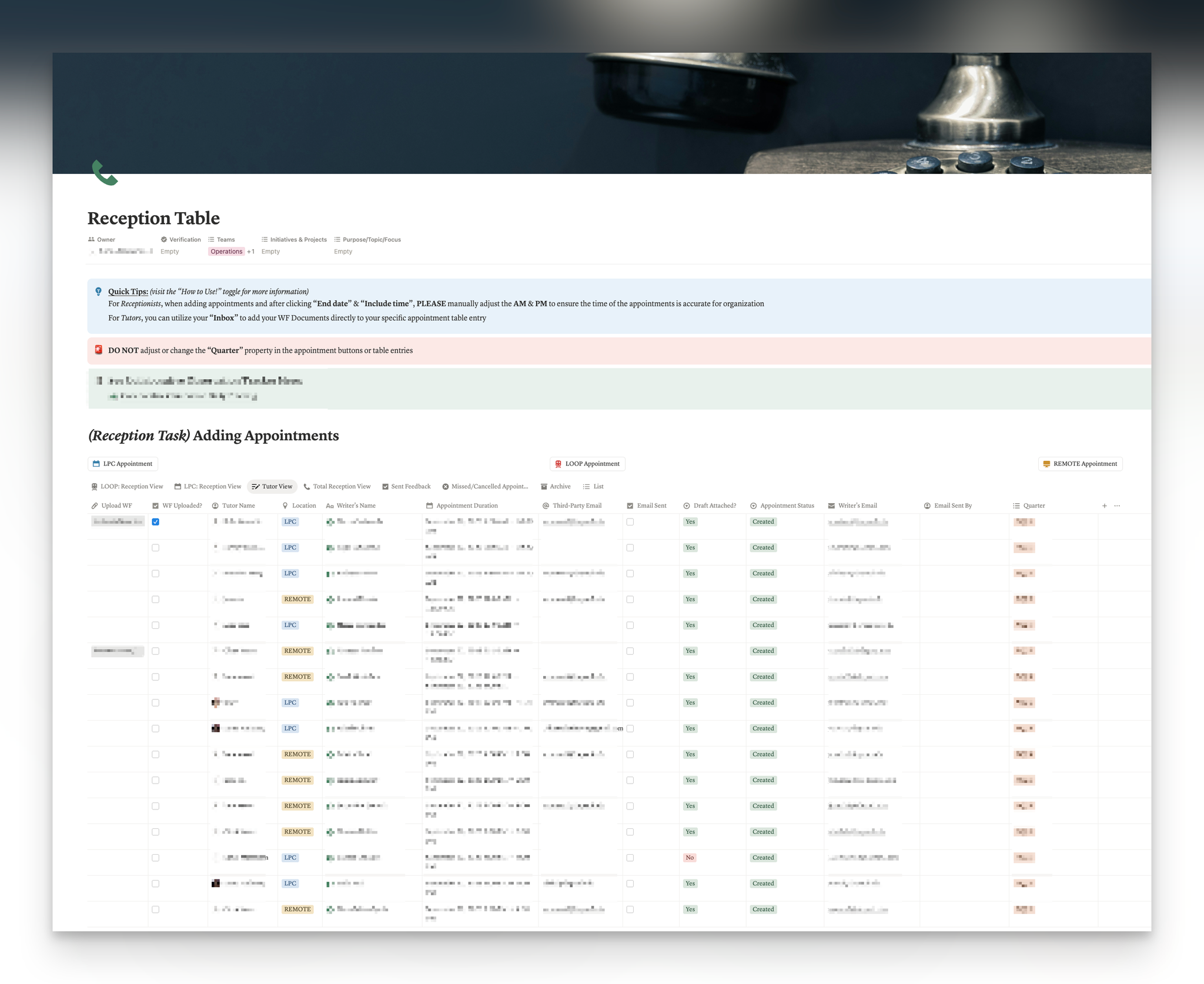Add a new column with the plus icon
Screen dimensions: 1204x984
pos(1104,505)
